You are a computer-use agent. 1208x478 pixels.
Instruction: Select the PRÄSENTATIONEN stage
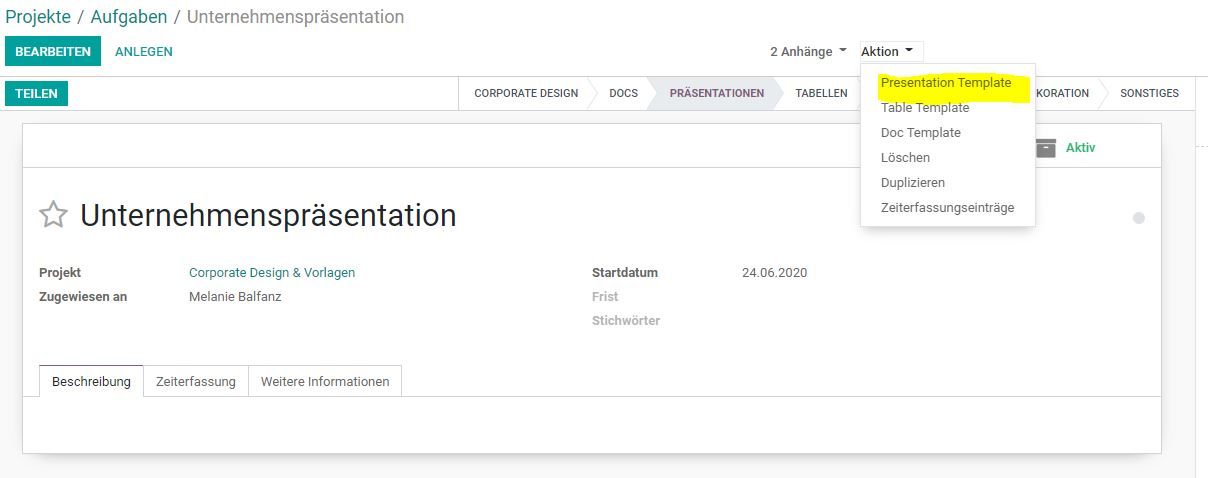pyautogui.click(x=717, y=93)
